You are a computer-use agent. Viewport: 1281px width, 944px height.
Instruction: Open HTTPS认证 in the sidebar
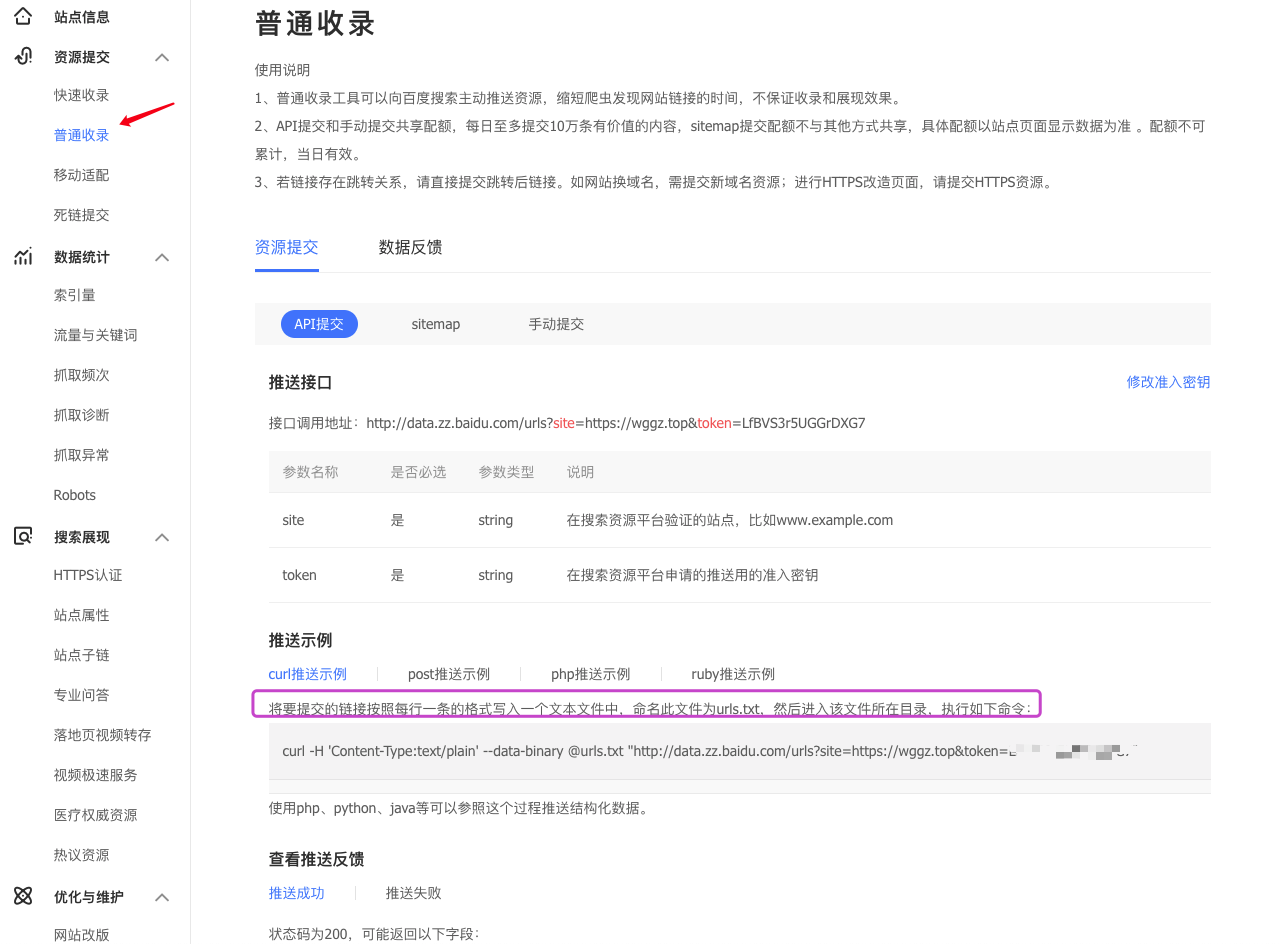88,575
